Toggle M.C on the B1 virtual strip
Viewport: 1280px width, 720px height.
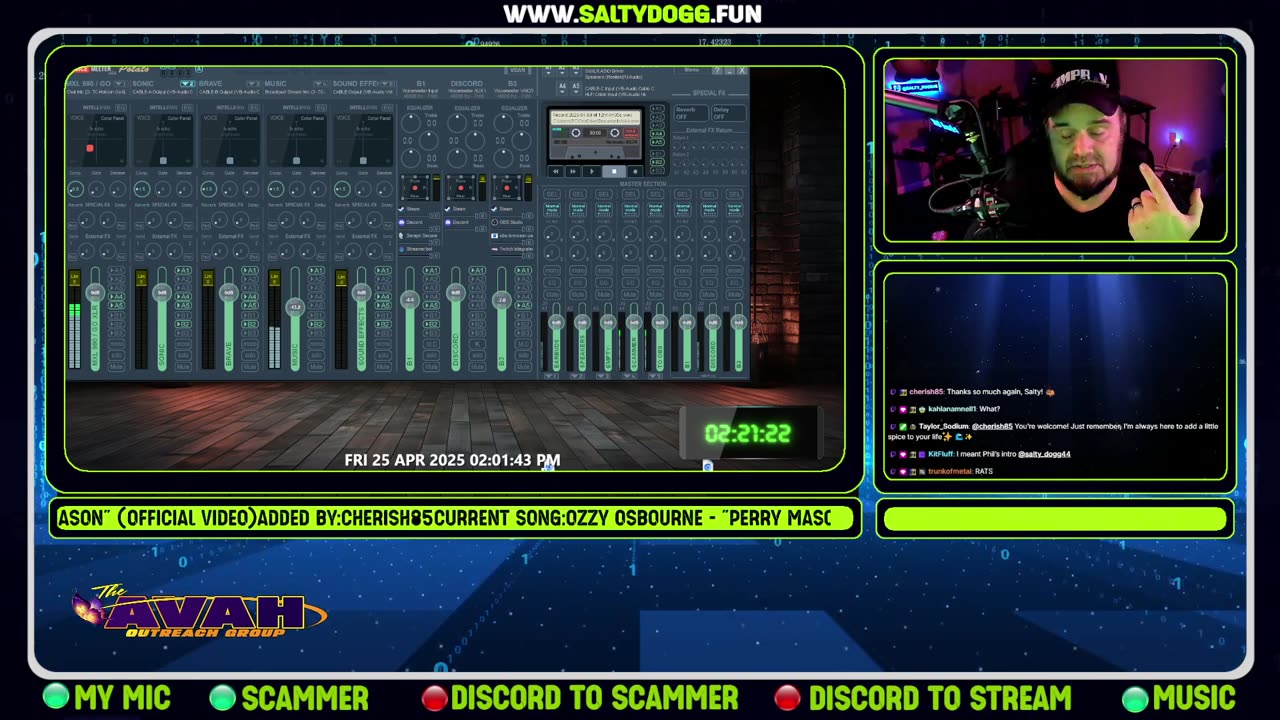tap(431, 343)
